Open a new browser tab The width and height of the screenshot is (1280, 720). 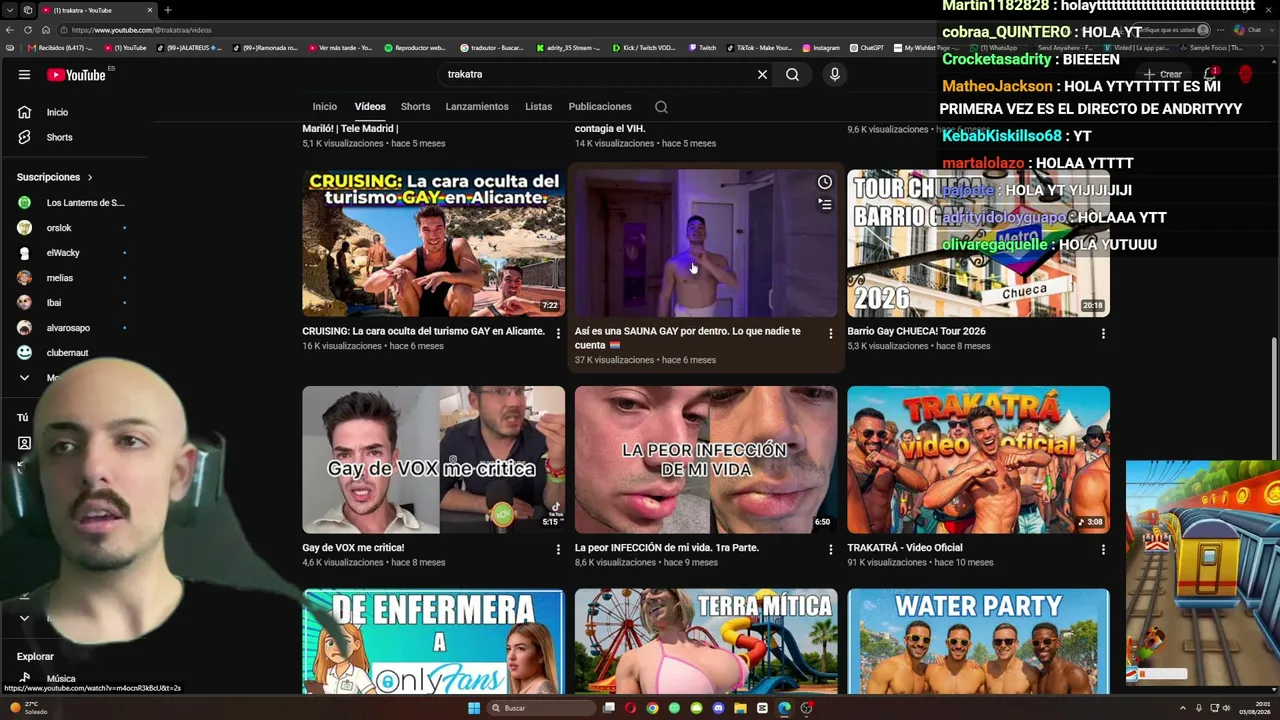point(167,10)
